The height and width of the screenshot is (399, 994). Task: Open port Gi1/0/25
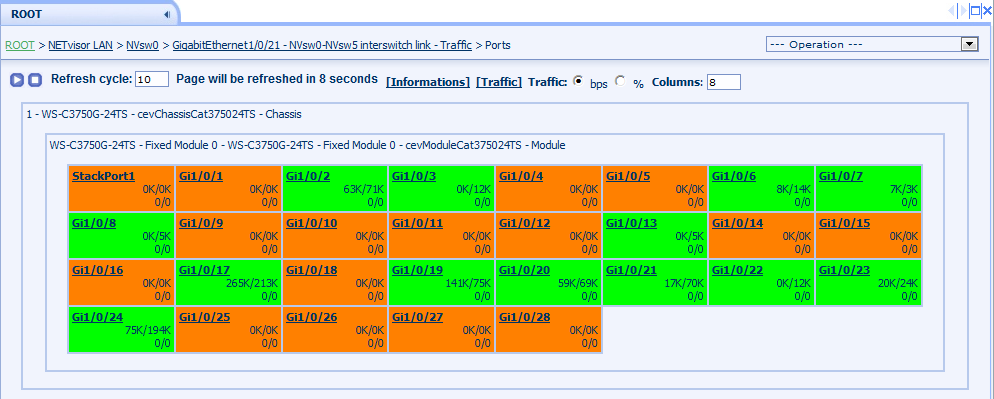[x=204, y=317]
